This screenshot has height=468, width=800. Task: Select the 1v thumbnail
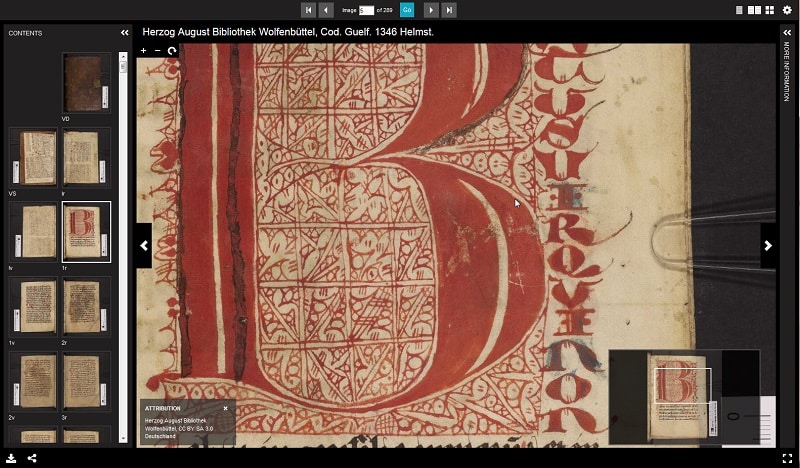click(x=33, y=307)
